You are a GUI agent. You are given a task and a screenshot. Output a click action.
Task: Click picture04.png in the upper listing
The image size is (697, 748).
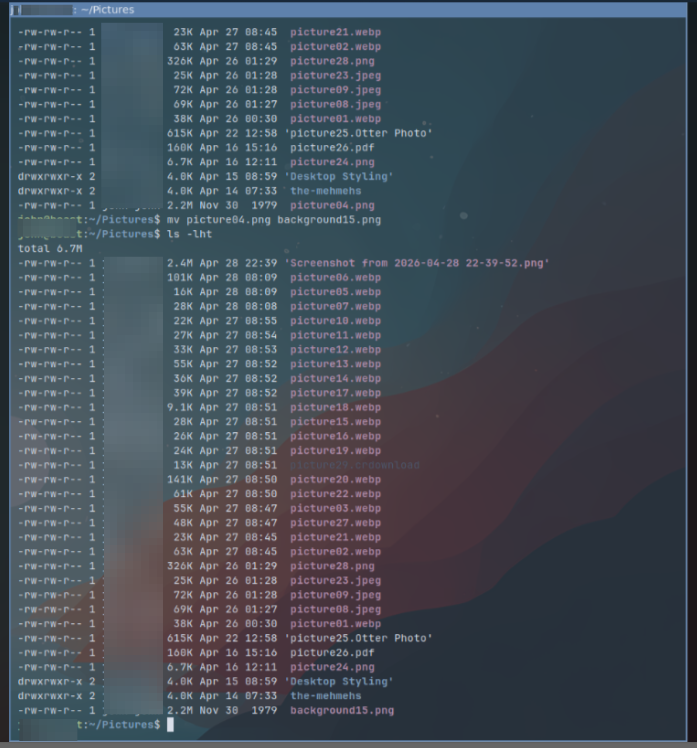[x=332, y=206]
